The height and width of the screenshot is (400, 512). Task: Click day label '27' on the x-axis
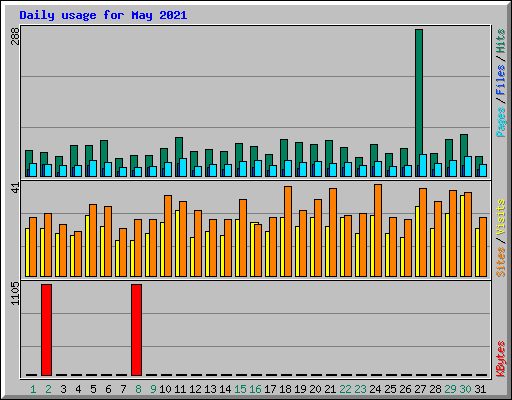(420, 389)
